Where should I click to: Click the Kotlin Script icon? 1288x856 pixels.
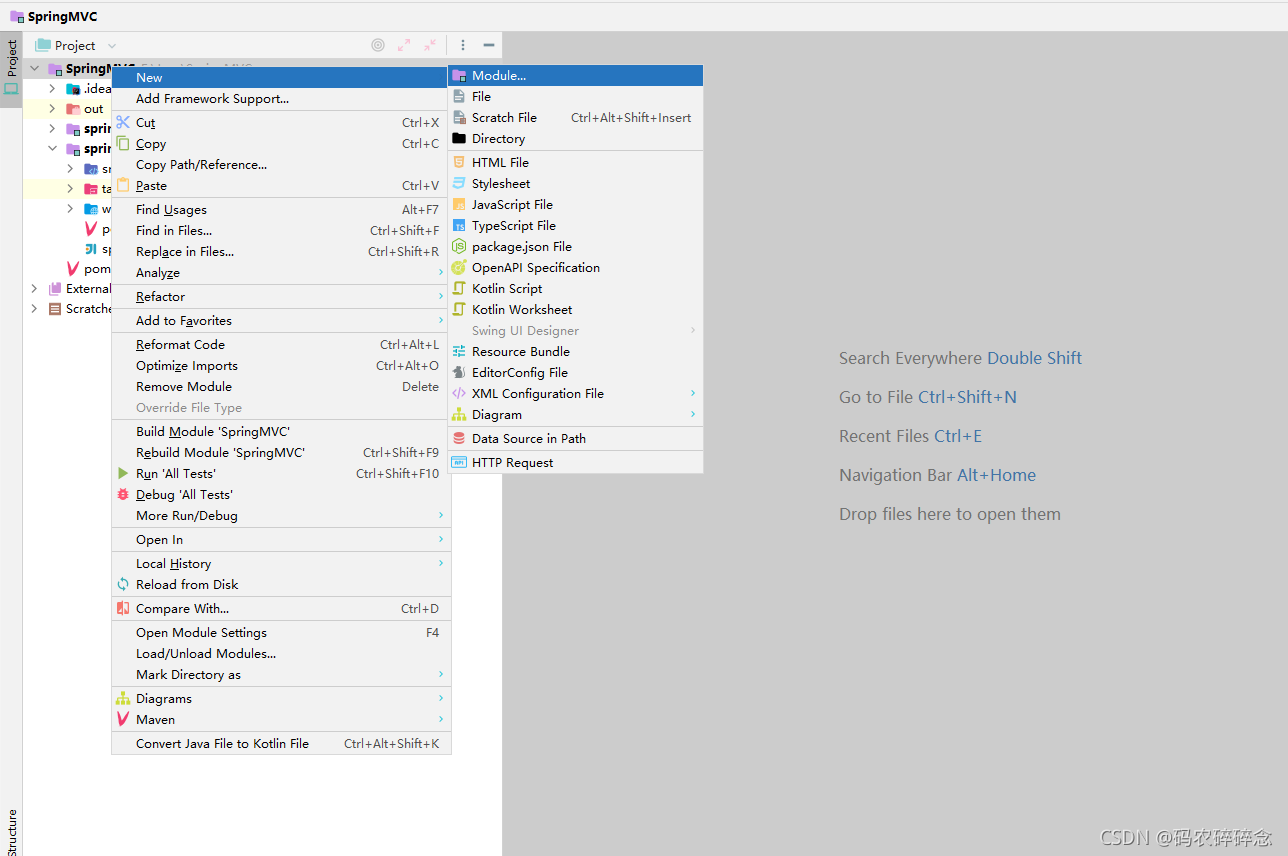[x=459, y=288]
